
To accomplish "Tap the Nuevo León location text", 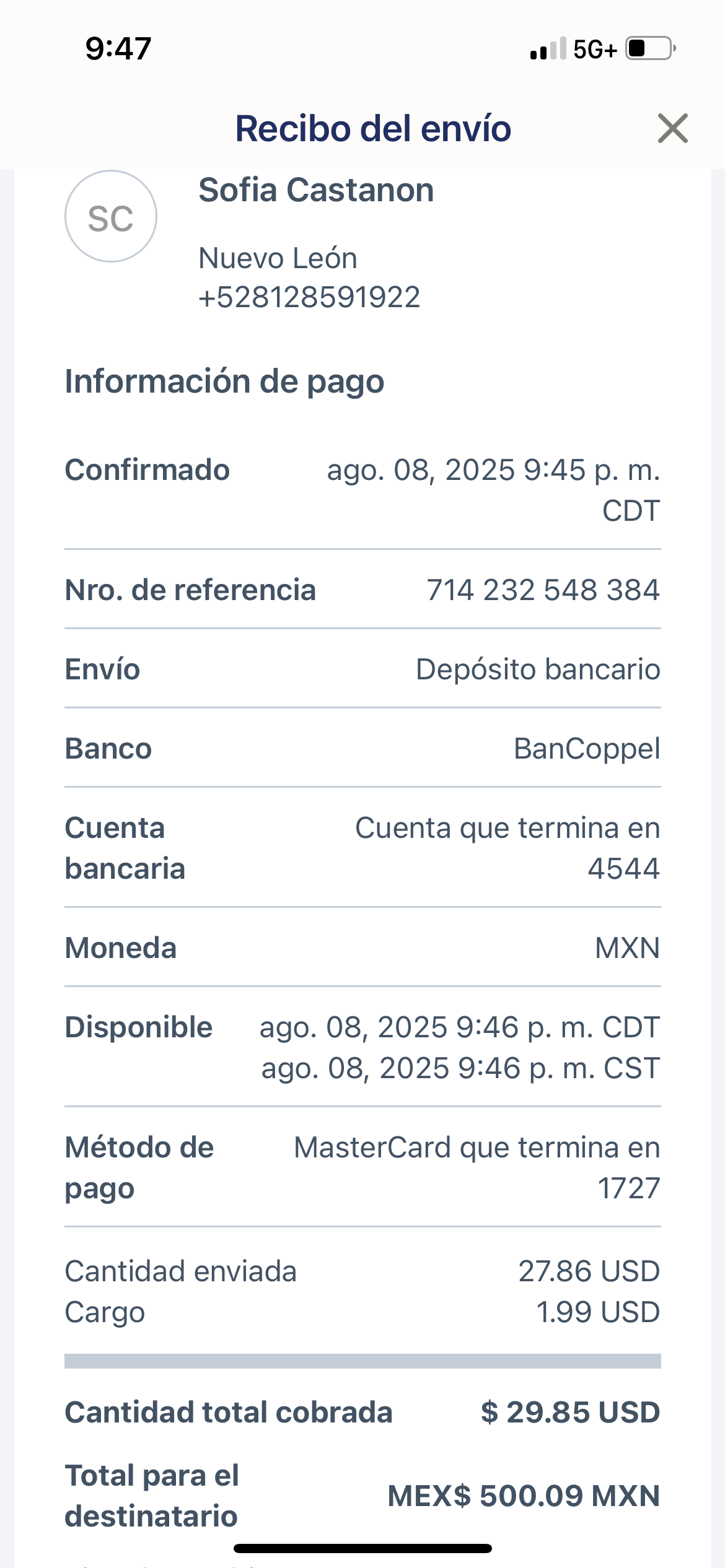I will 278,258.
